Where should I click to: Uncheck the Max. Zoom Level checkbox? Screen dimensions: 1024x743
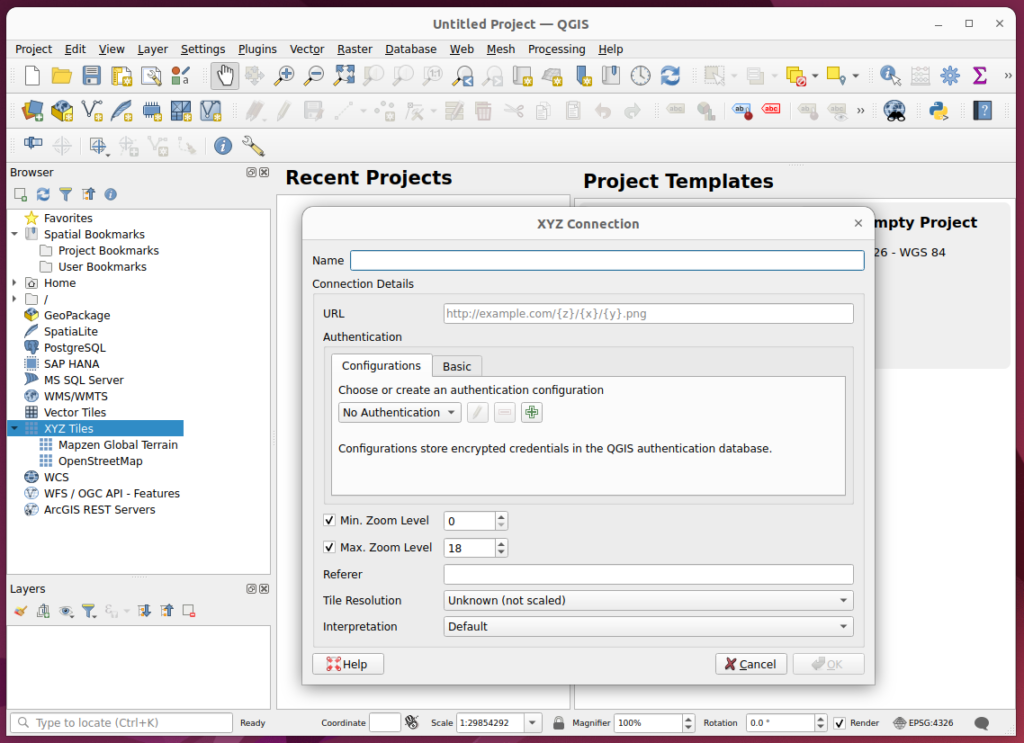(x=330, y=547)
